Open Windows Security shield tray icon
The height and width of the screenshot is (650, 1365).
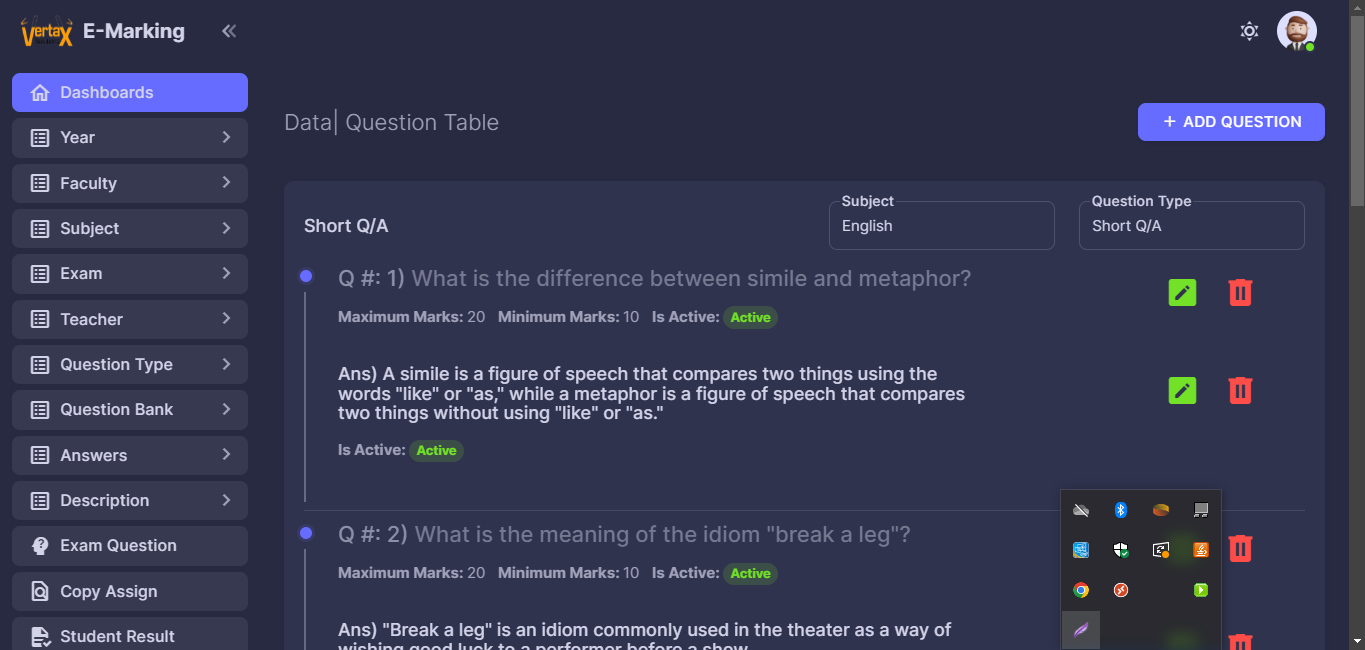(1121, 550)
